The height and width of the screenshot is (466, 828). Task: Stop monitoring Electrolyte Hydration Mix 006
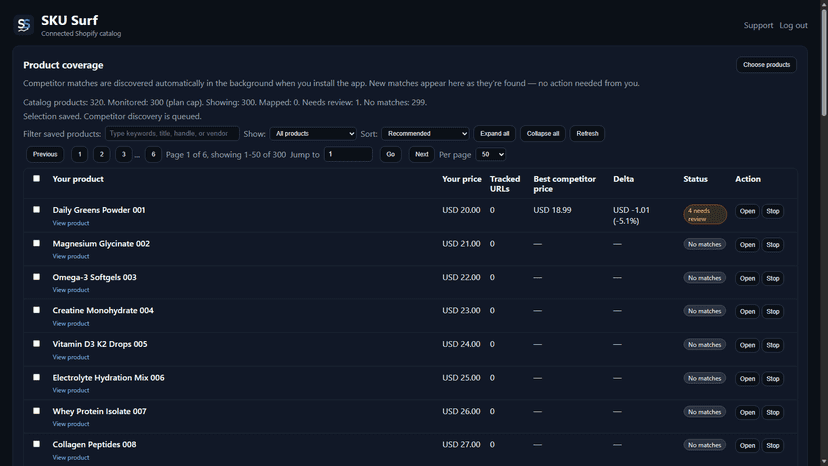pyautogui.click(x=773, y=379)
